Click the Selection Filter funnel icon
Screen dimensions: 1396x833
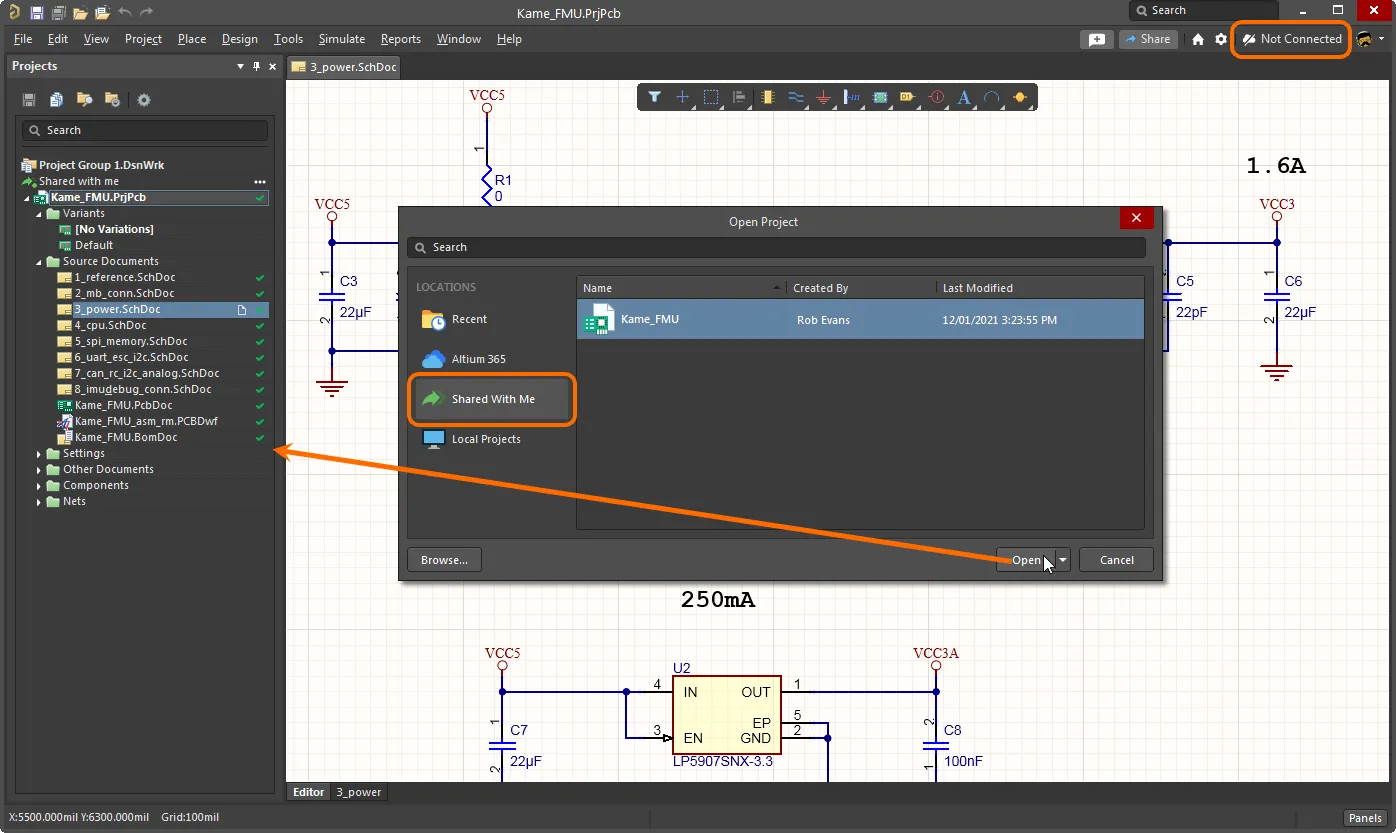[x=654, y=97]
